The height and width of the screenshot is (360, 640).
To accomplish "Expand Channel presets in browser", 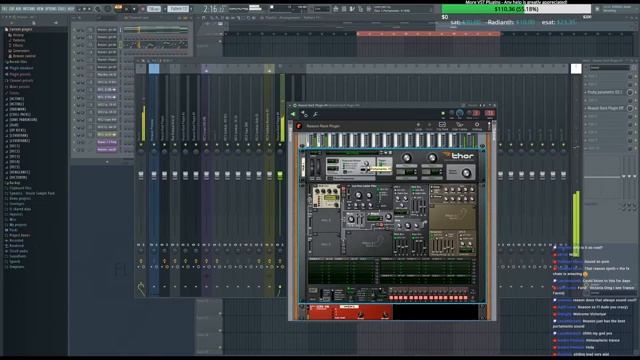I will (x=21, y=80).
